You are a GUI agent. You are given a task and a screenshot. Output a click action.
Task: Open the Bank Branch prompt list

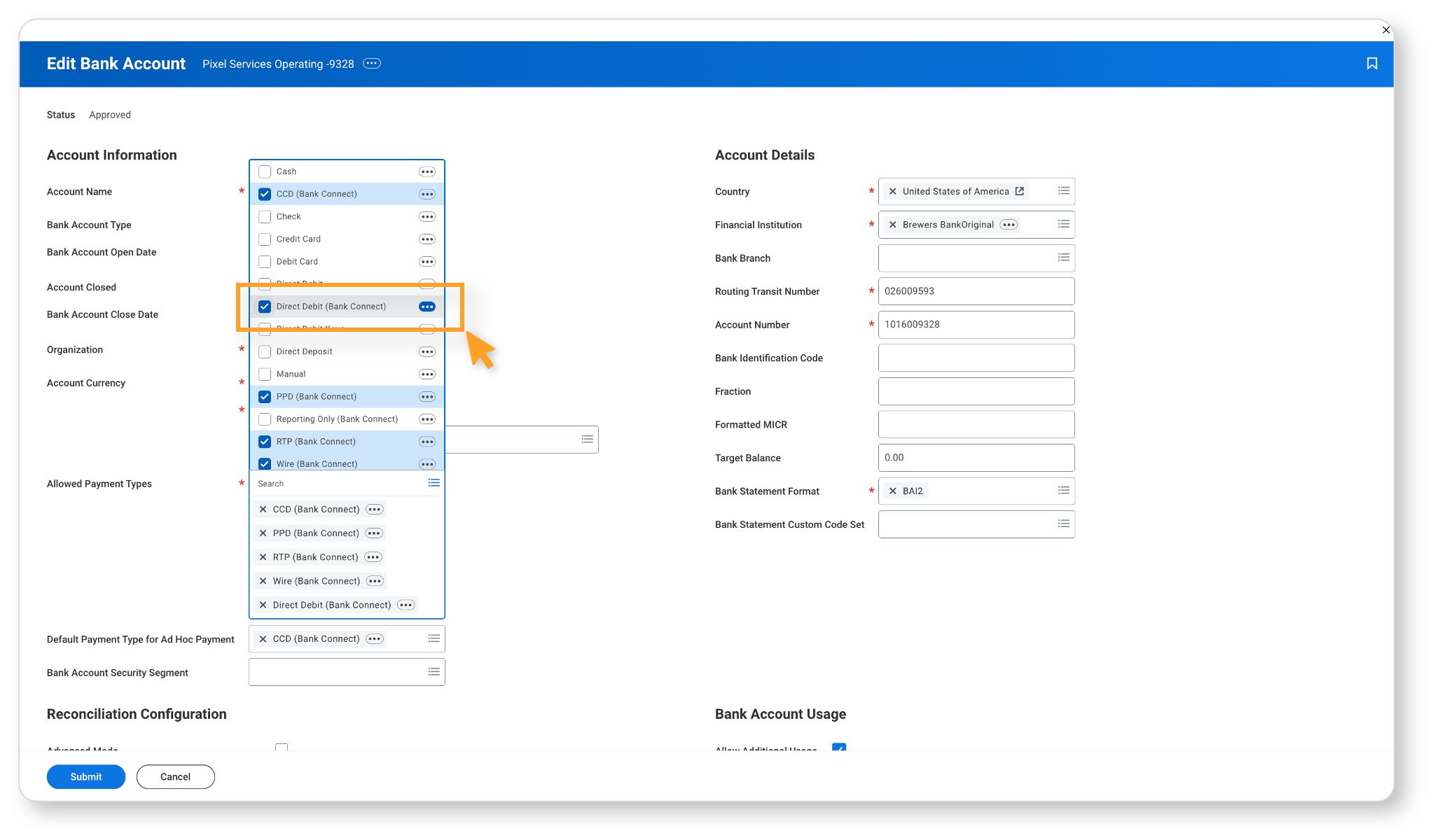click(1063, 258)
